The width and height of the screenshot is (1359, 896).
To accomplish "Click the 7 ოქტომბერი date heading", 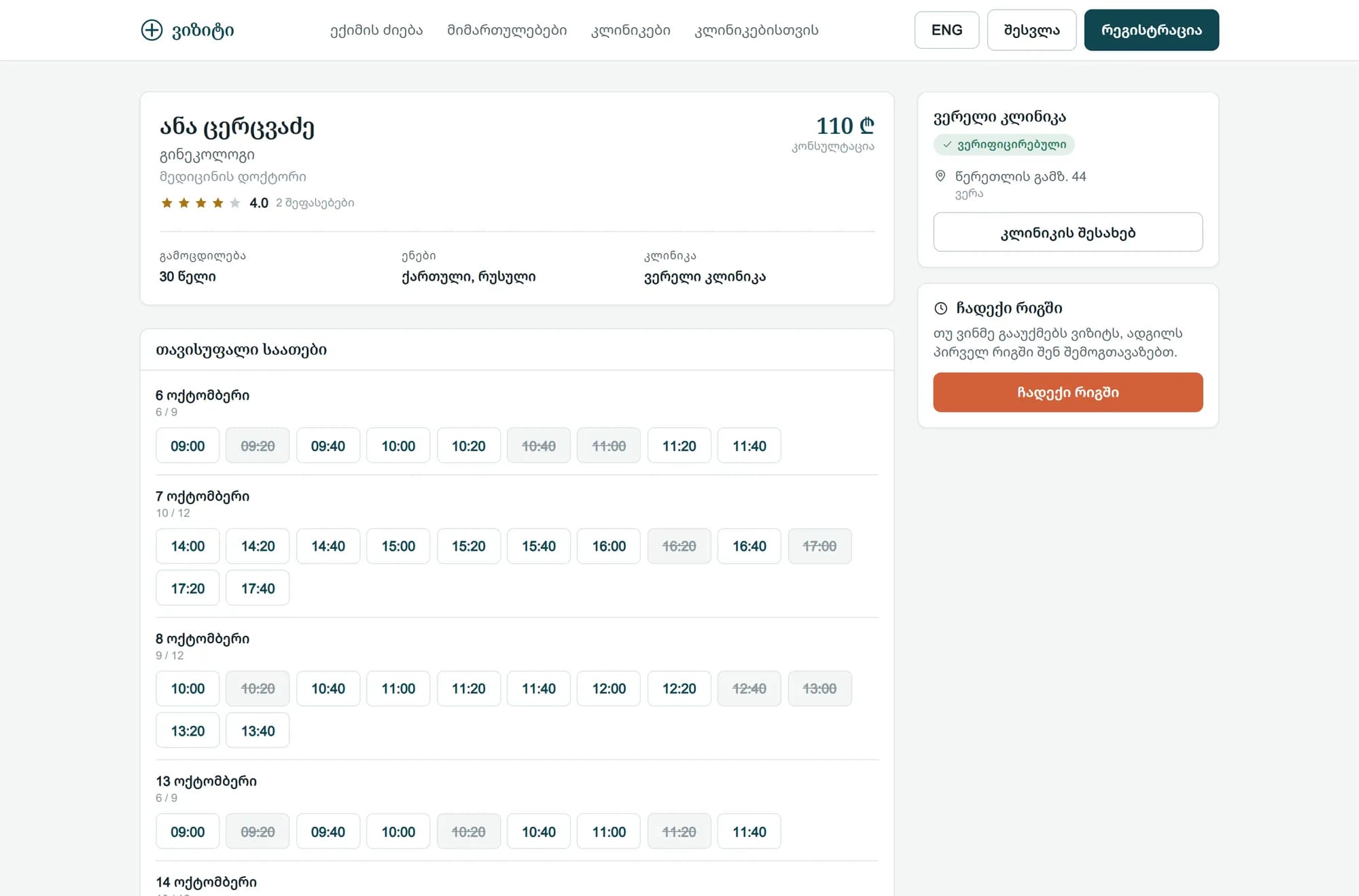I will (202, 497).
